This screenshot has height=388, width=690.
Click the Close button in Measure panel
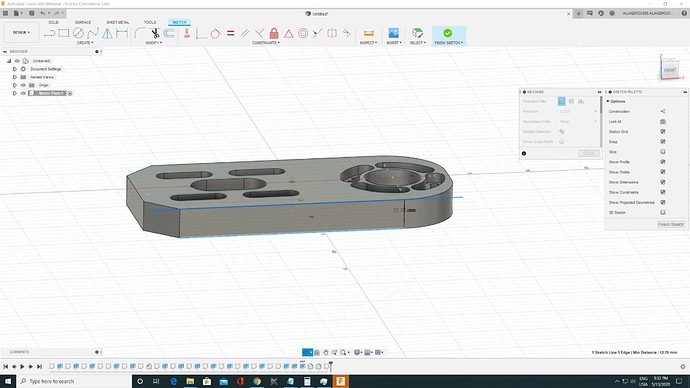point(589,153)
